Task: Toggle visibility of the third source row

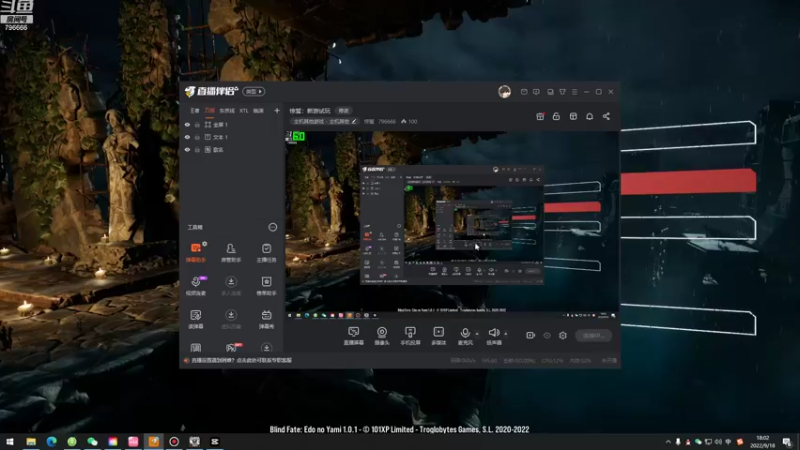Action: (x=187, y=149)
